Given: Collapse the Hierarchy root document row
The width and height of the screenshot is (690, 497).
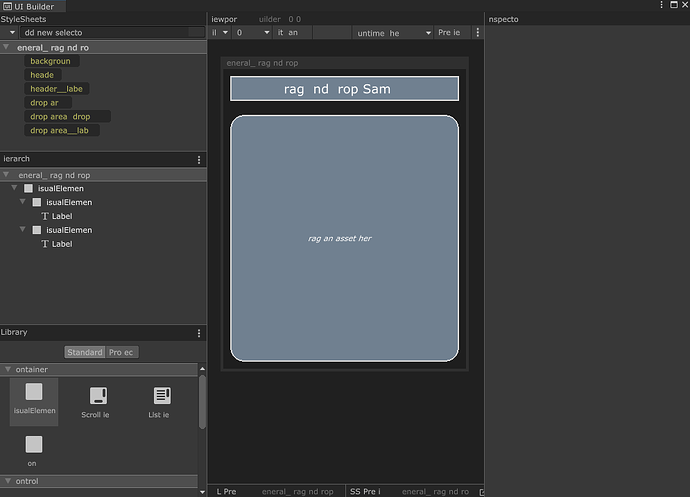Looking at the screenshot, I should (6, 175).
